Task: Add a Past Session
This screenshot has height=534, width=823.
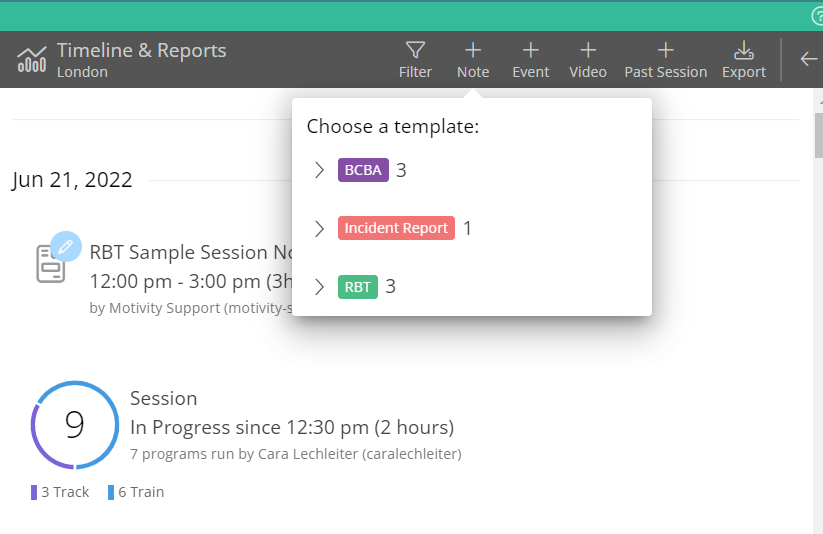Action: click(x=666, y=51)
